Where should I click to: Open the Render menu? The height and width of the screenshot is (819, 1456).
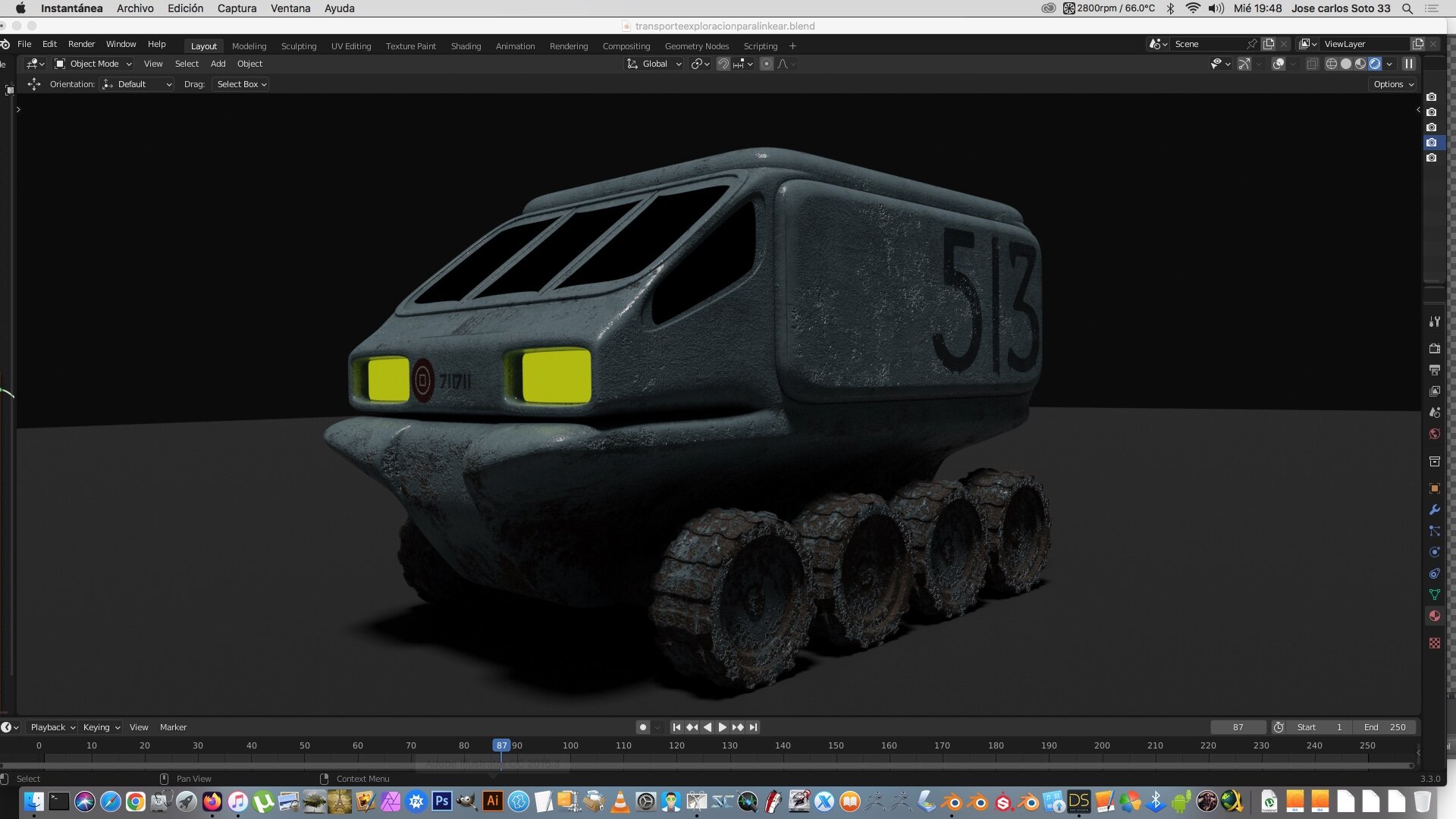pyautogui.click(x=81, y=44)
